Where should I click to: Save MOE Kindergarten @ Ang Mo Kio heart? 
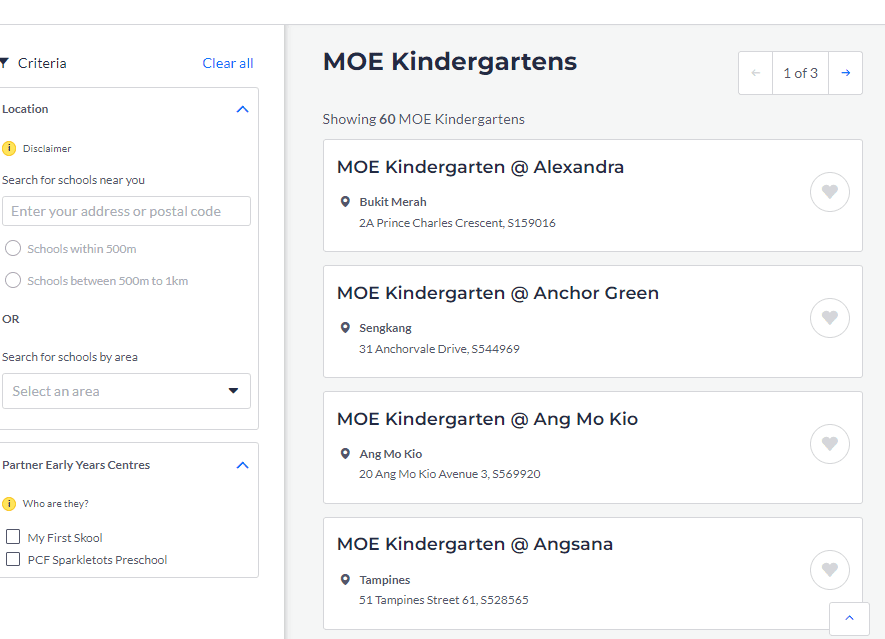829,444
